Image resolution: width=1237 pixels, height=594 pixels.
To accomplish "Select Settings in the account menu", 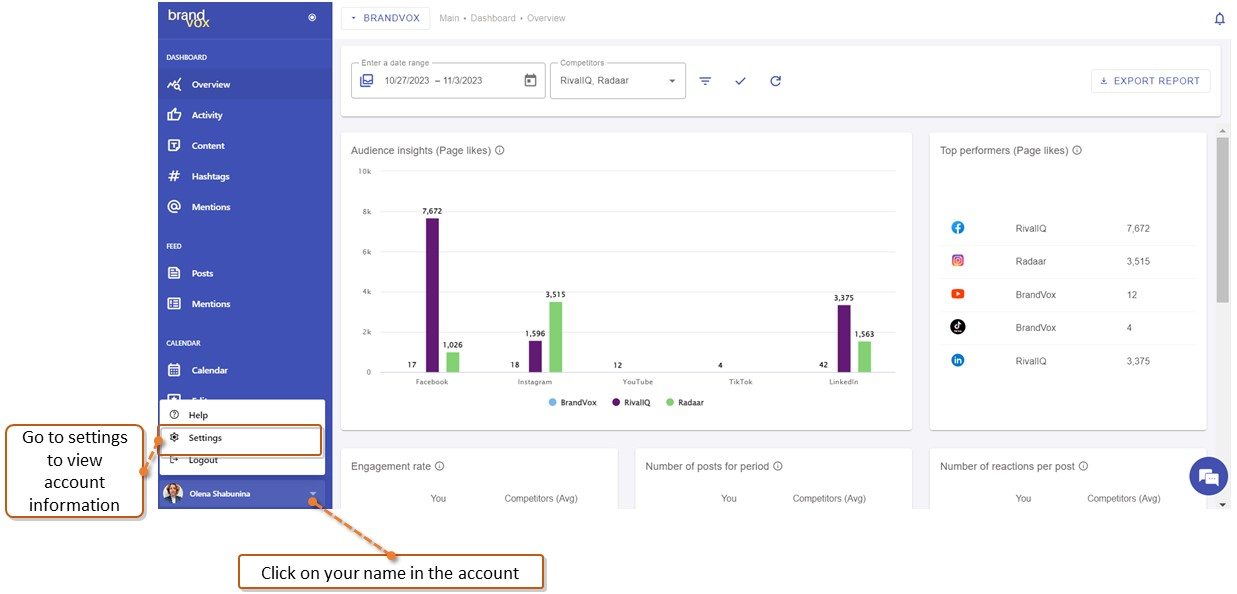I will click(241, 438).
